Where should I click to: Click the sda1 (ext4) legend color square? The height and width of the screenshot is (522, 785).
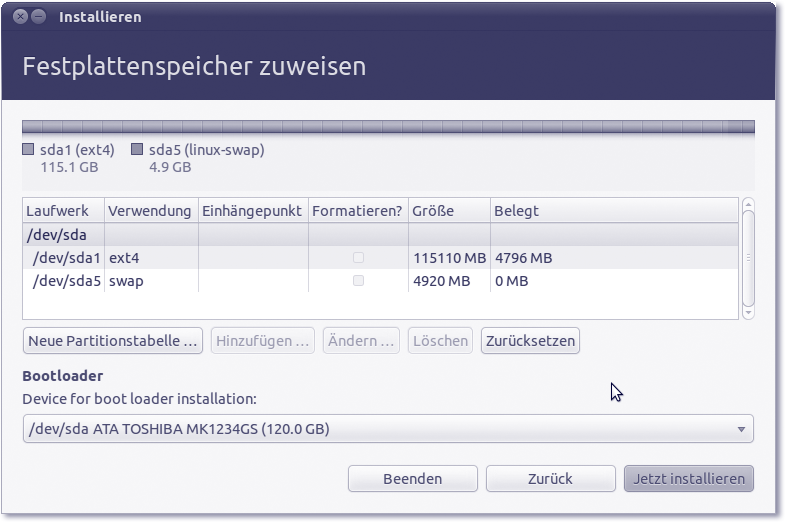click(x=28, y=150)
